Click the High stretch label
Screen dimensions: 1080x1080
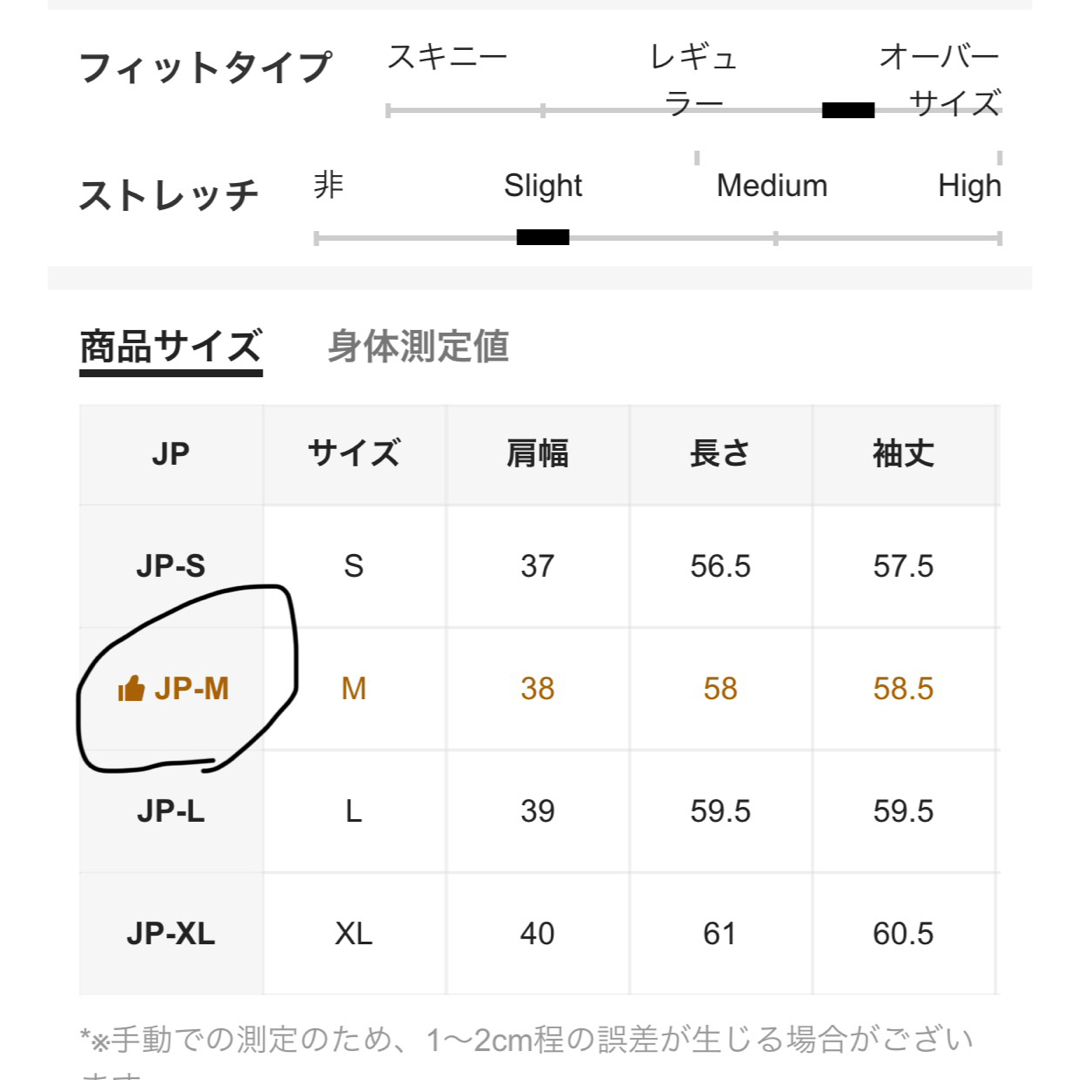tap(969, 186)
